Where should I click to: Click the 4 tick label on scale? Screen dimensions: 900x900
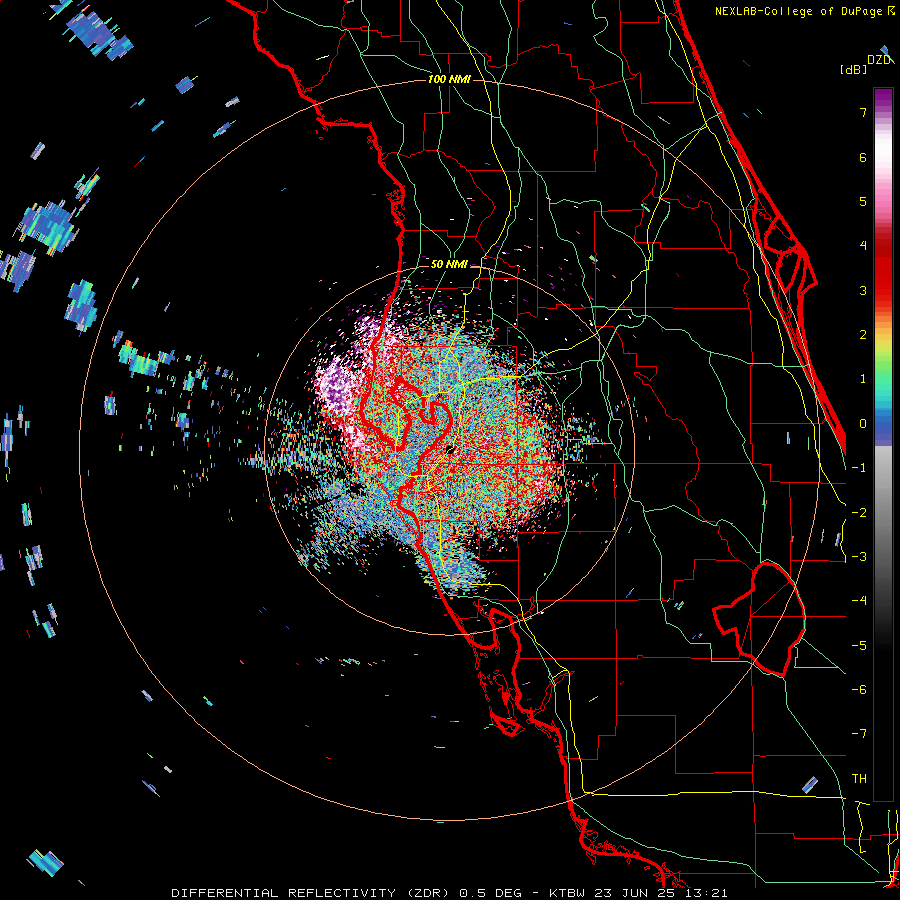863,246
